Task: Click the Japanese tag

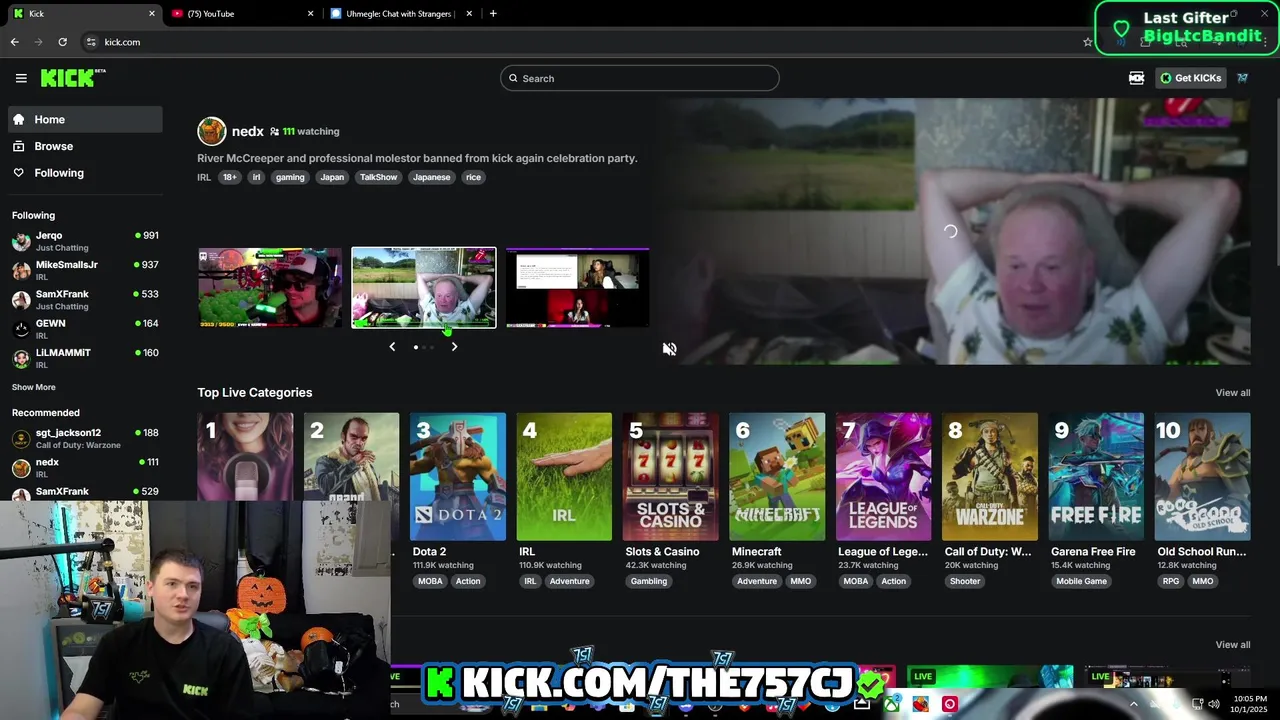Action: (431, 177)
